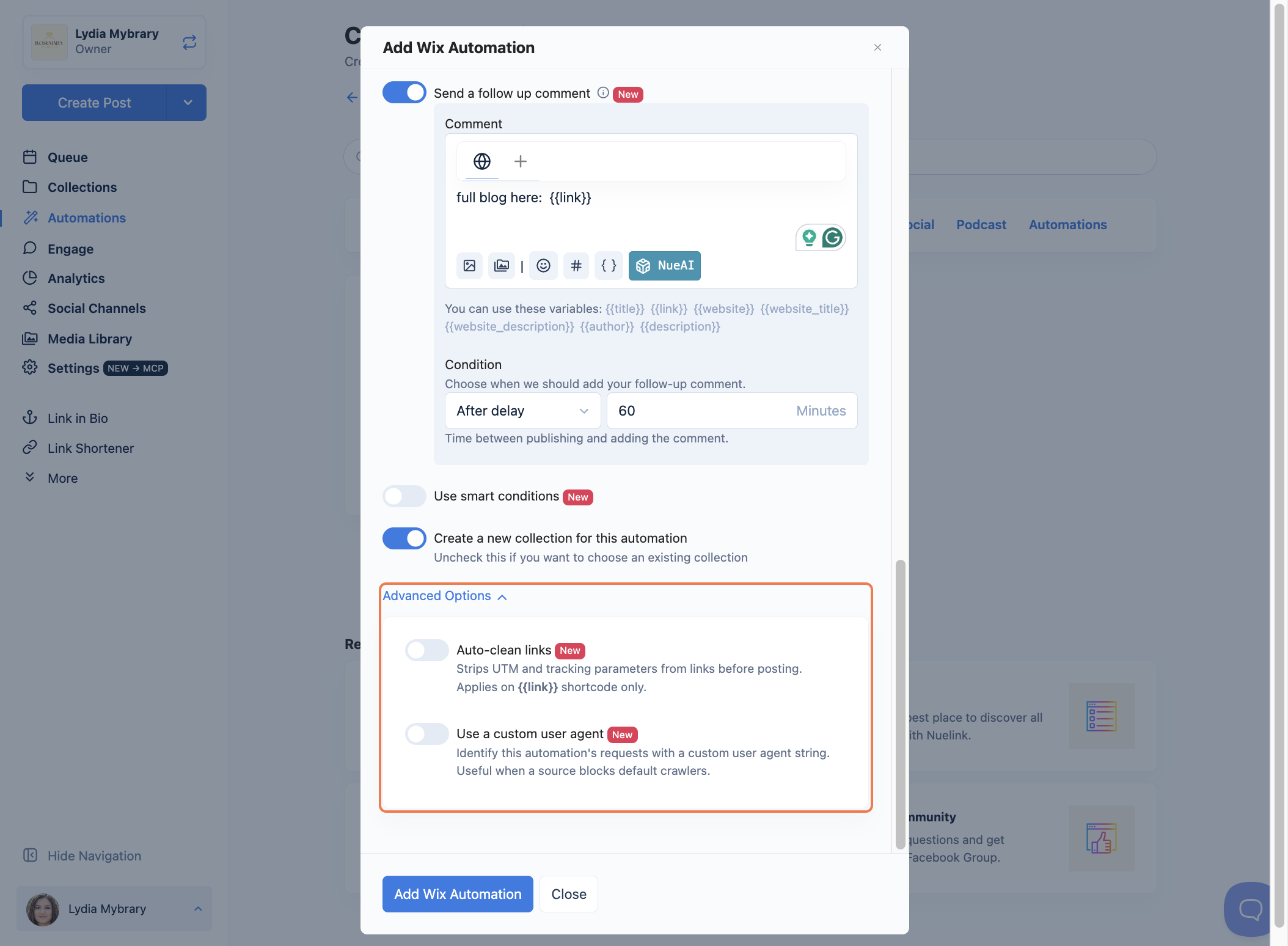Click the checklist thumbnail in resources card
This screenshot has width=1288, height=946.
pos(1101,716)
